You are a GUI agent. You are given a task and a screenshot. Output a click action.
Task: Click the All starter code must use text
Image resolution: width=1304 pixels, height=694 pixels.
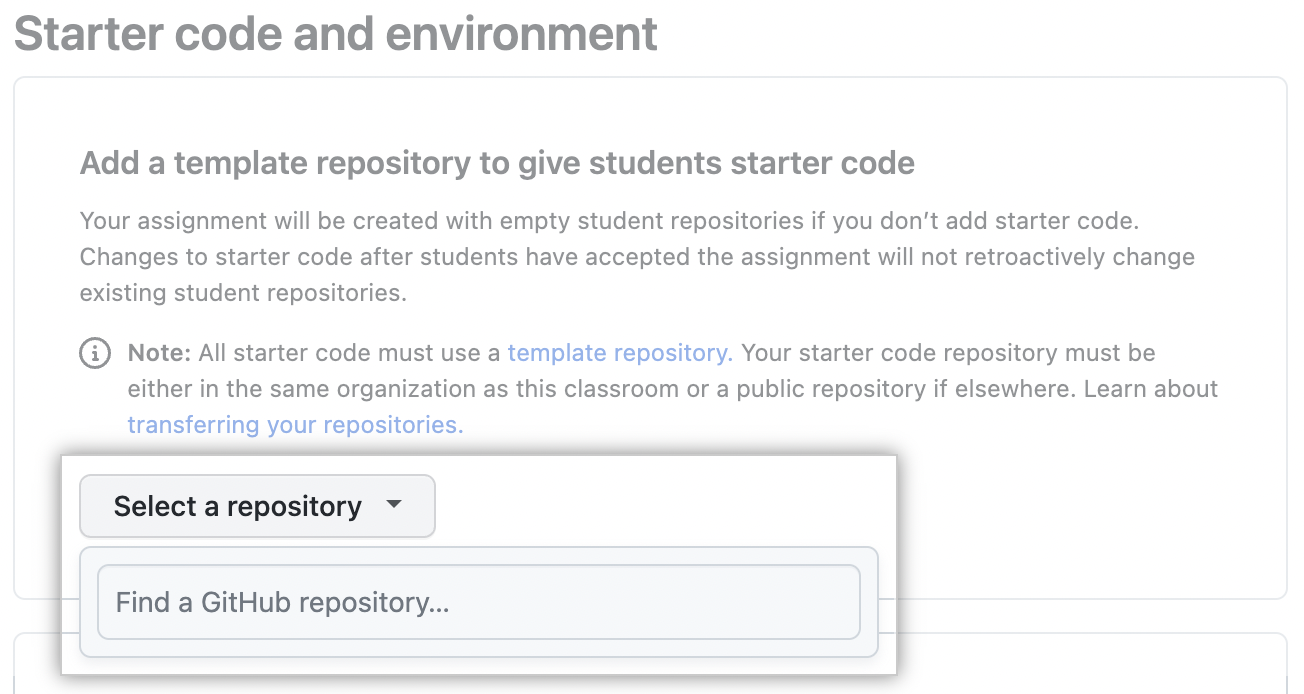[x=350, y=353]
